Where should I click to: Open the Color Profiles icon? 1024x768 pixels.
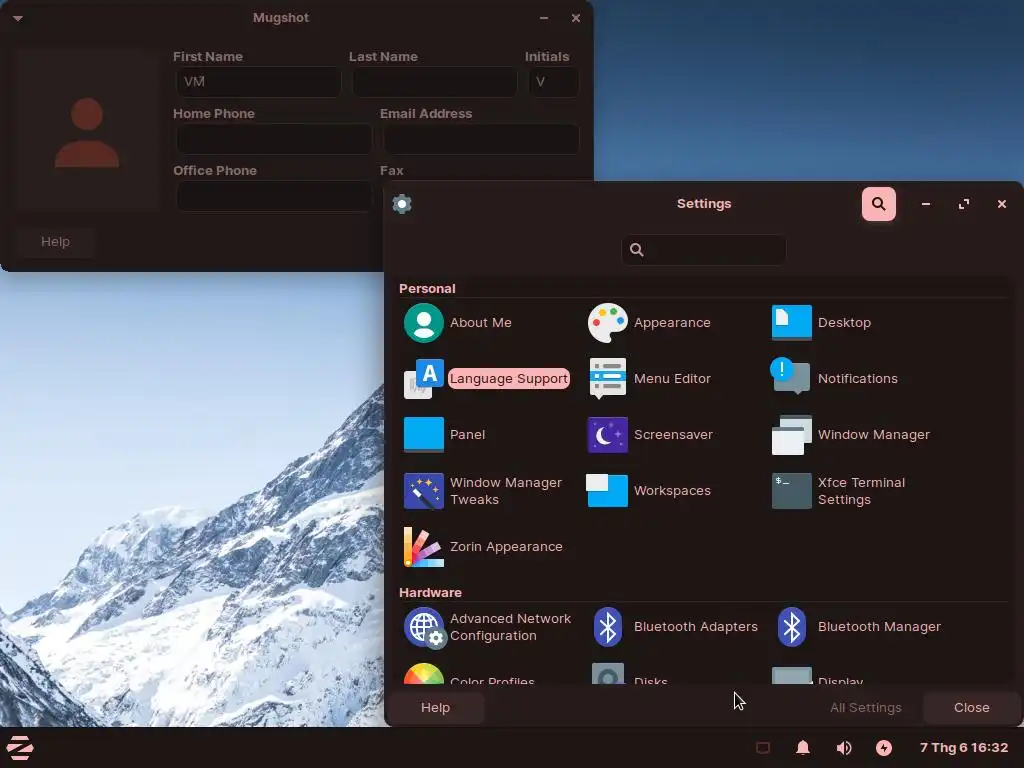(x=423, y=674)
